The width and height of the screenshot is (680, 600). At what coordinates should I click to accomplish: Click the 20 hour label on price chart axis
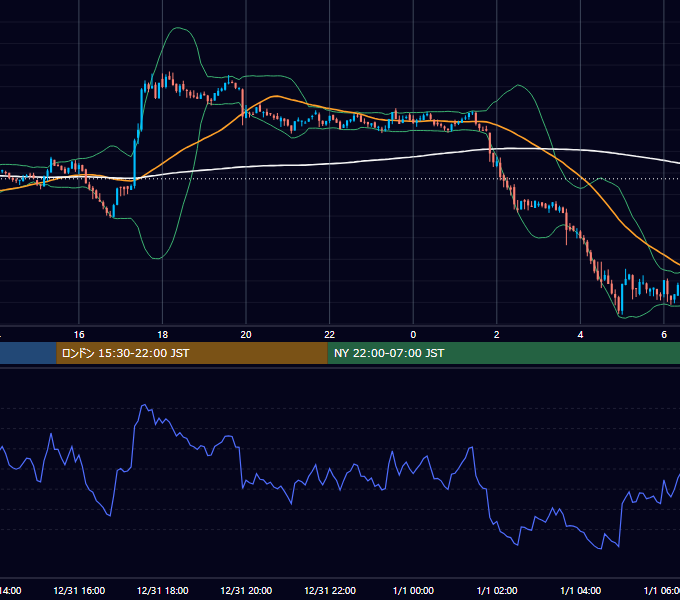tap(246, 335)
